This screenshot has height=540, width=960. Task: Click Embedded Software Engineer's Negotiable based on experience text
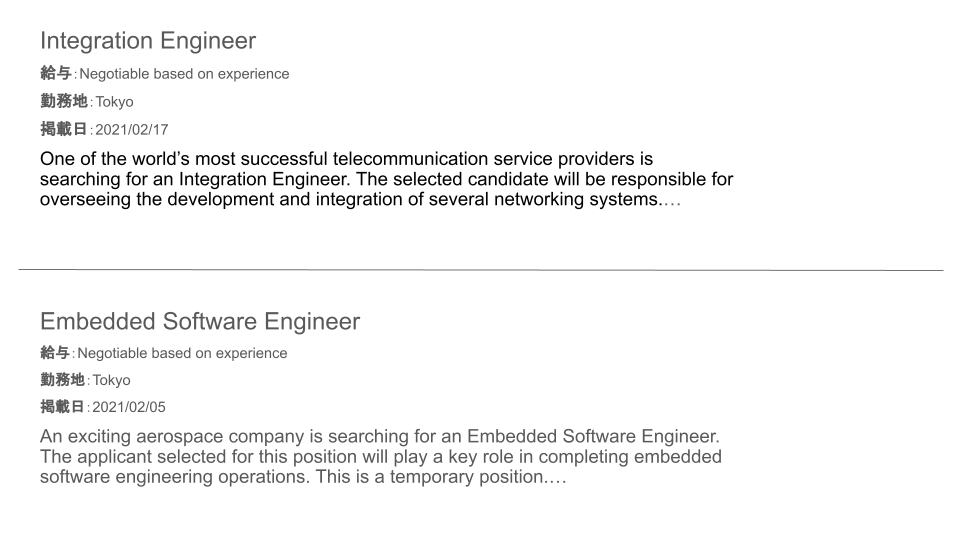[182, 353]
